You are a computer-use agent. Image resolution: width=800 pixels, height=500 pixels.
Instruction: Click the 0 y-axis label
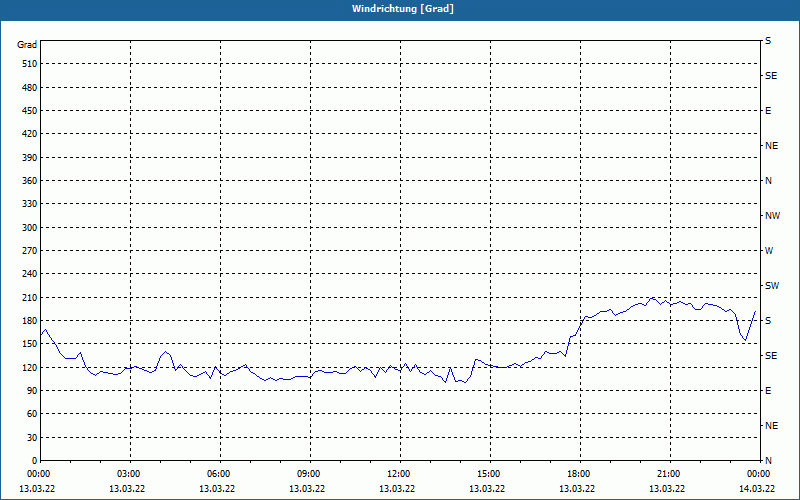[34, 461]
